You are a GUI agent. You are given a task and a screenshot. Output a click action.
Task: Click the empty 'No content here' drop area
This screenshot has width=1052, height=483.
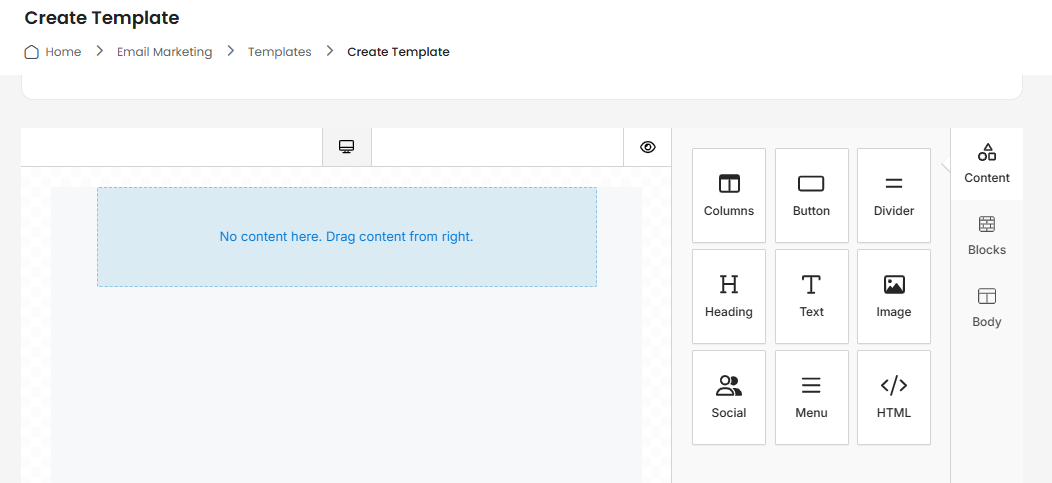pos(347,237)
